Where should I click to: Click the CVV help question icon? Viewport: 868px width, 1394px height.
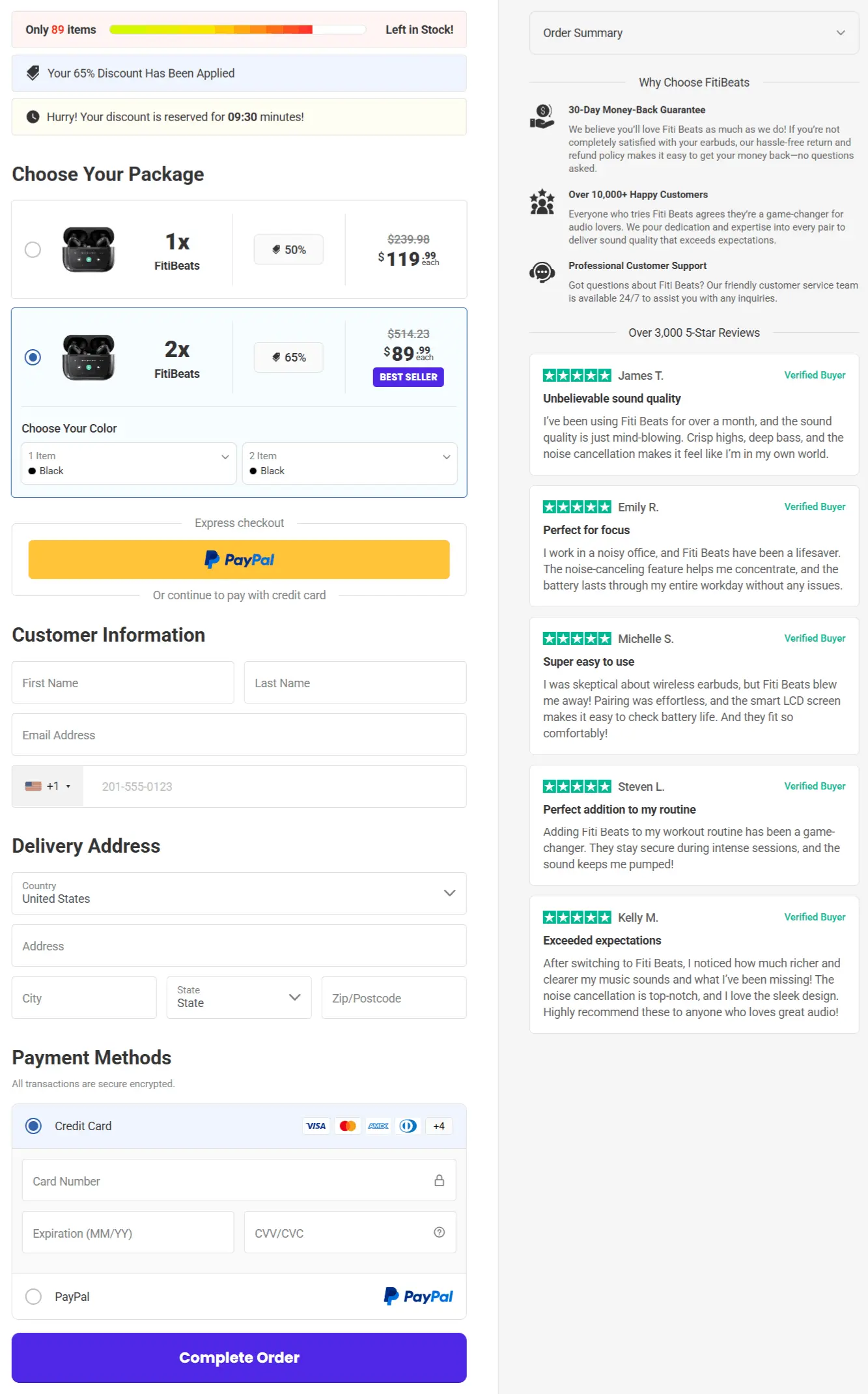click(440, 1232)
